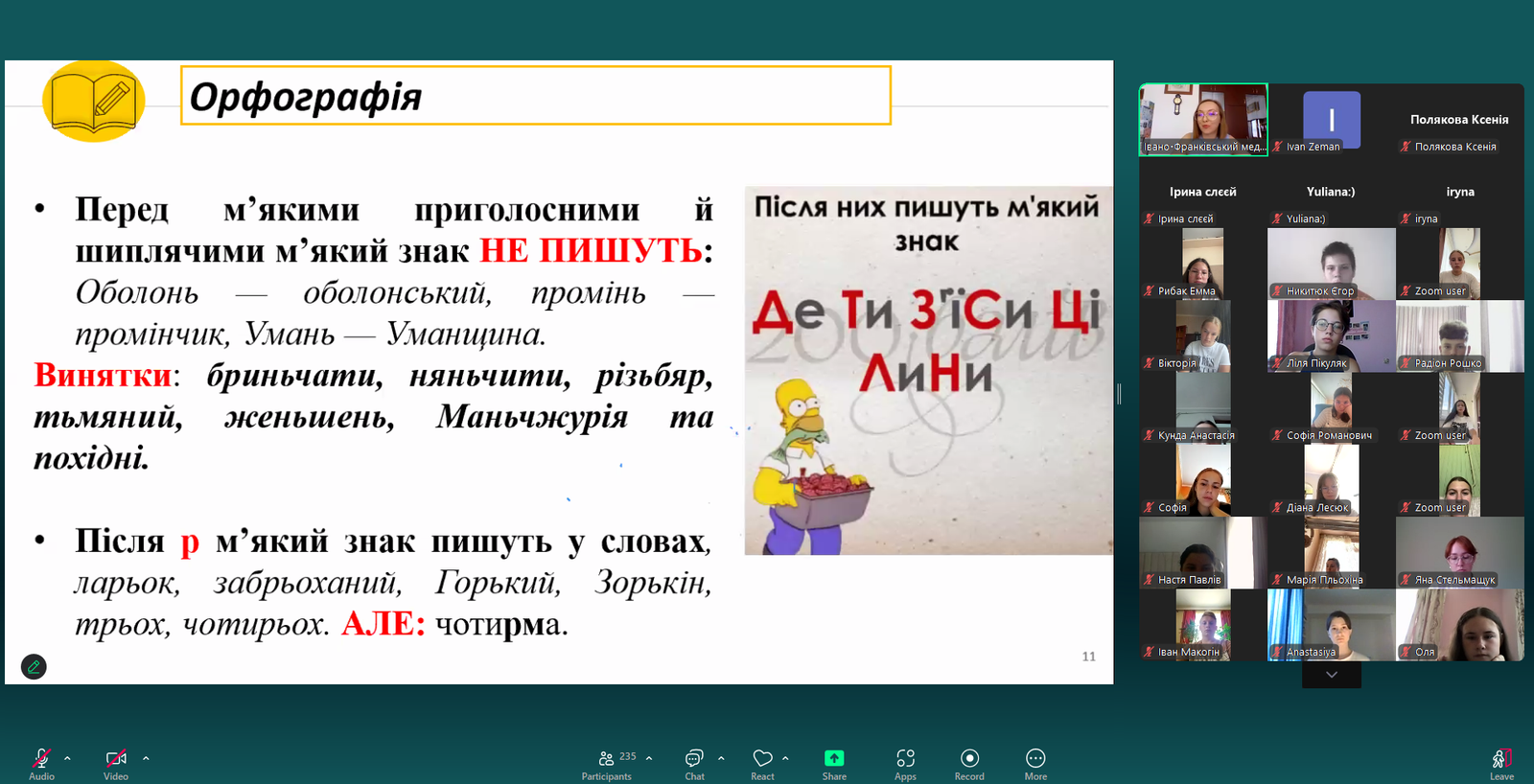Click the red text НЕ ПИШУТЬ

tap(591, 251)
